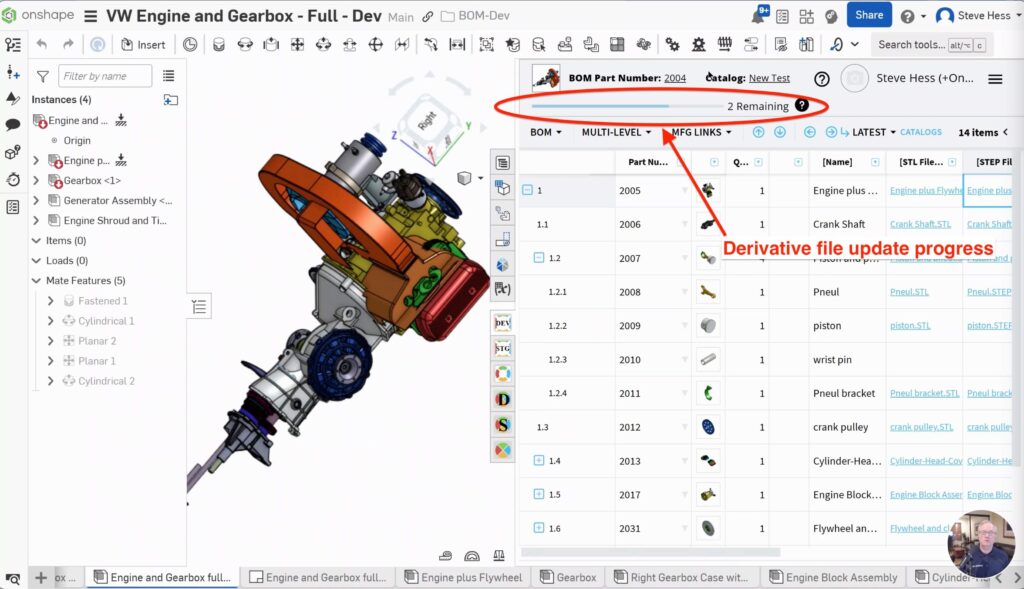
Task: Click the STG icon in the side strip
Action: [x=503, y=348]
